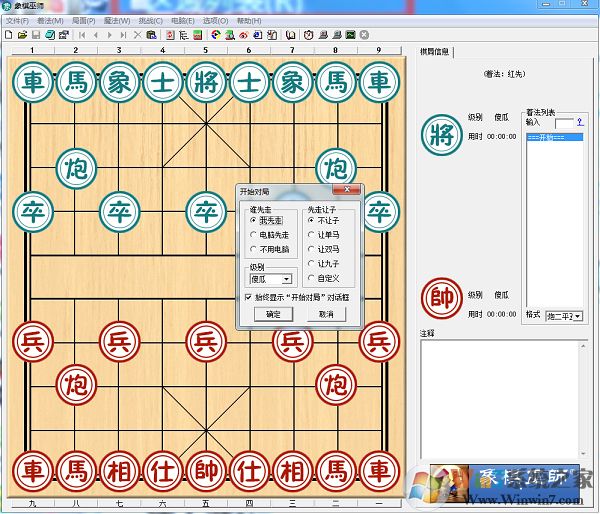Image resolution: width=600 pixels, height=514 pixels.
Task: Click the blue ? link beside 输入
Action: pos(580,122)
